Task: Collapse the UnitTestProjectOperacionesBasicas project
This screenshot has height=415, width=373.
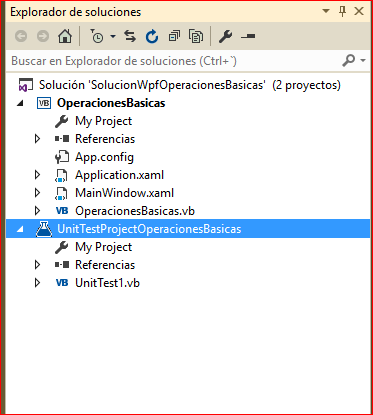Action: click(20, 229)
